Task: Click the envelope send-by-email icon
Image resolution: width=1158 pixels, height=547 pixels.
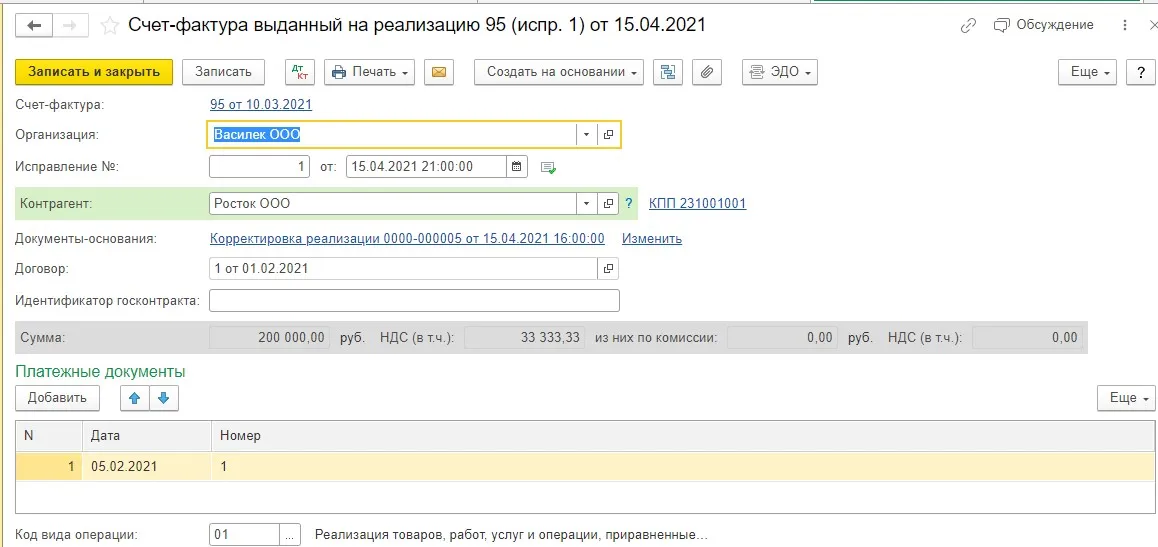Action: point(439,72)
